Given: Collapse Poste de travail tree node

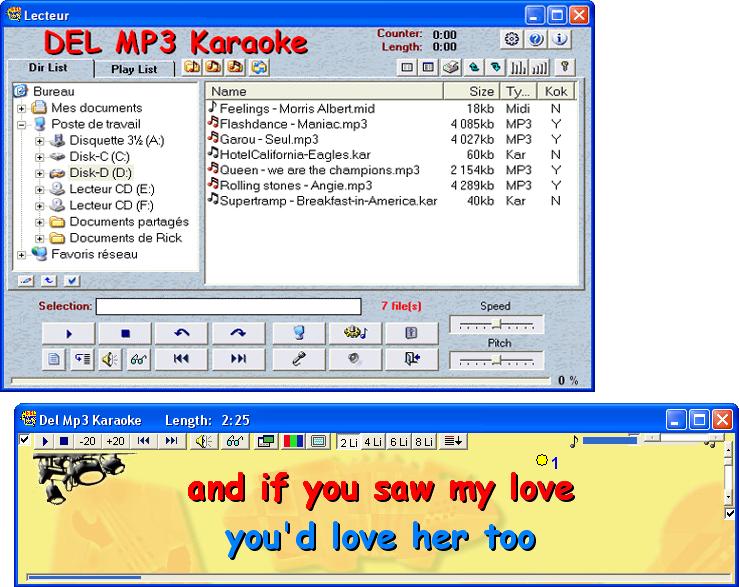Looking at the screenshot, I should 21,125.
